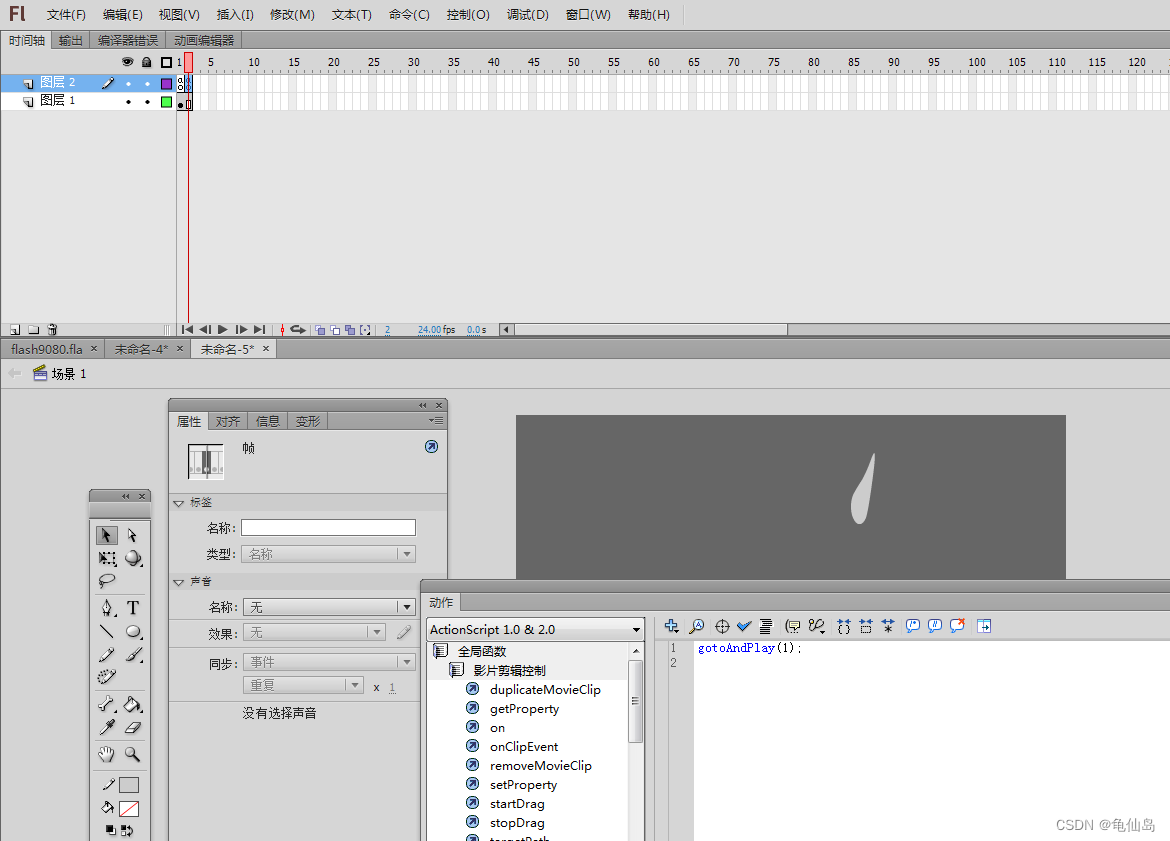Toggle visibility dot for 图层 1

[128, 101]
